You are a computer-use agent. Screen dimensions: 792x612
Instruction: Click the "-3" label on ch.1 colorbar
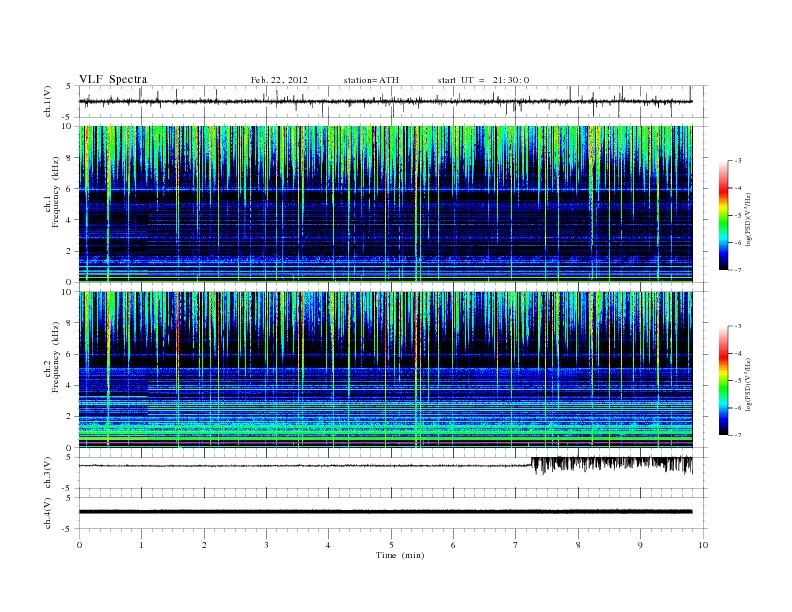point(737,161)
